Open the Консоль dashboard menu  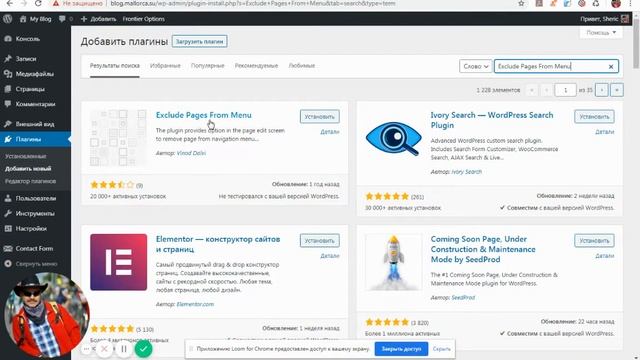pyautogui.click(x=35, y=39)
